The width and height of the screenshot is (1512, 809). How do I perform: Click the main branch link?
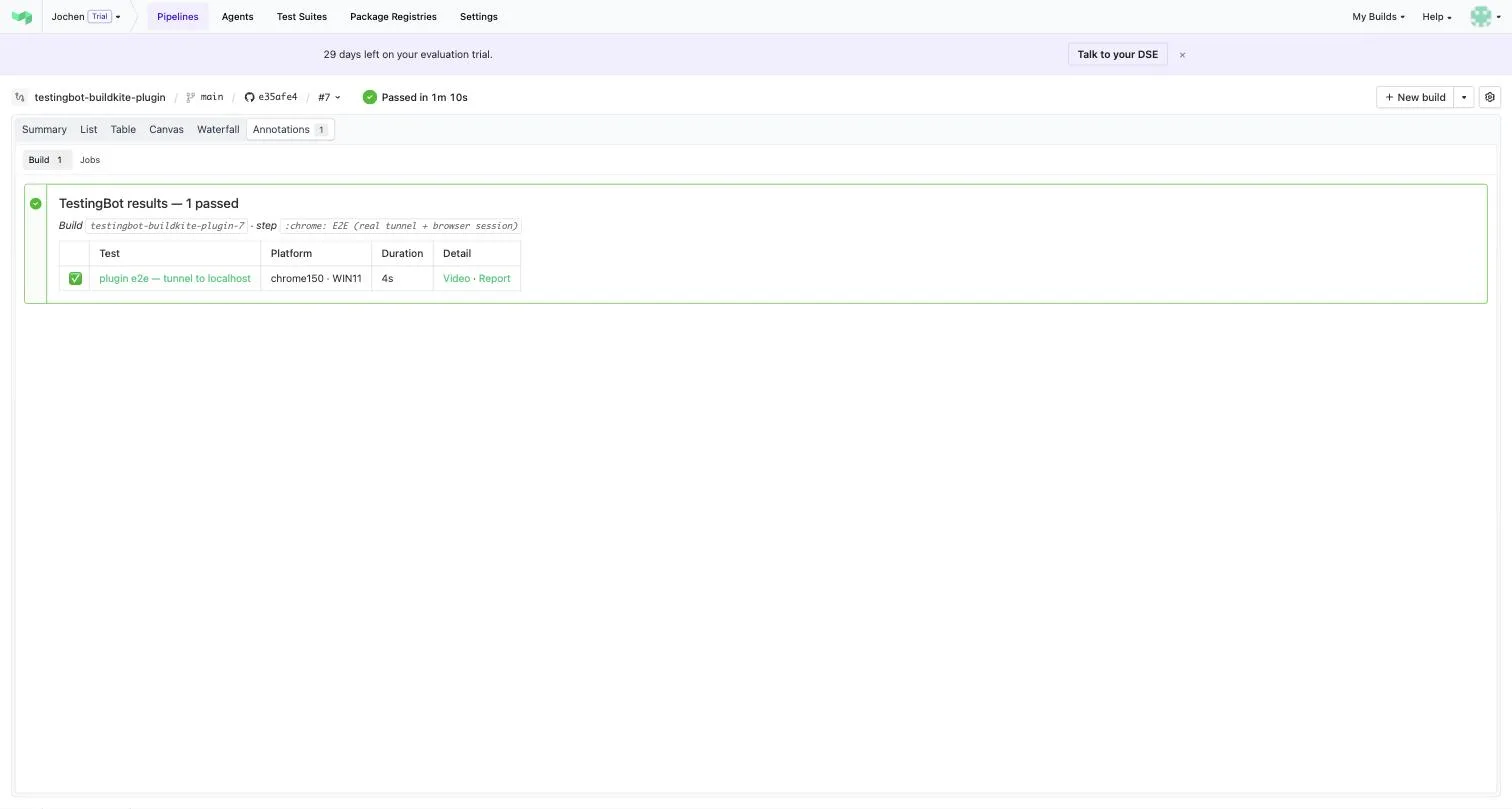205,98
